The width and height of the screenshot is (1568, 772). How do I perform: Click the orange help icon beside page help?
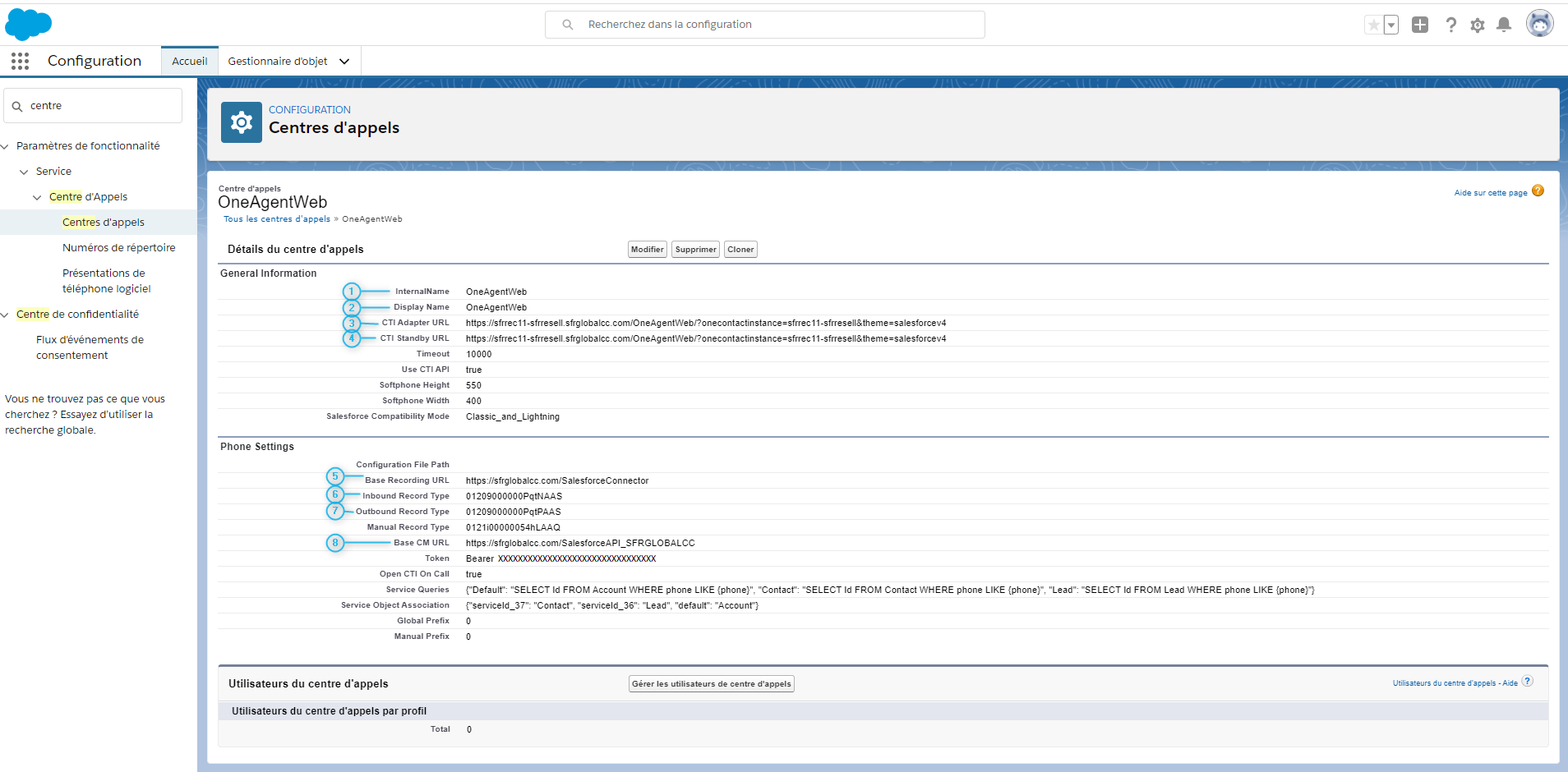(1538, 191)
